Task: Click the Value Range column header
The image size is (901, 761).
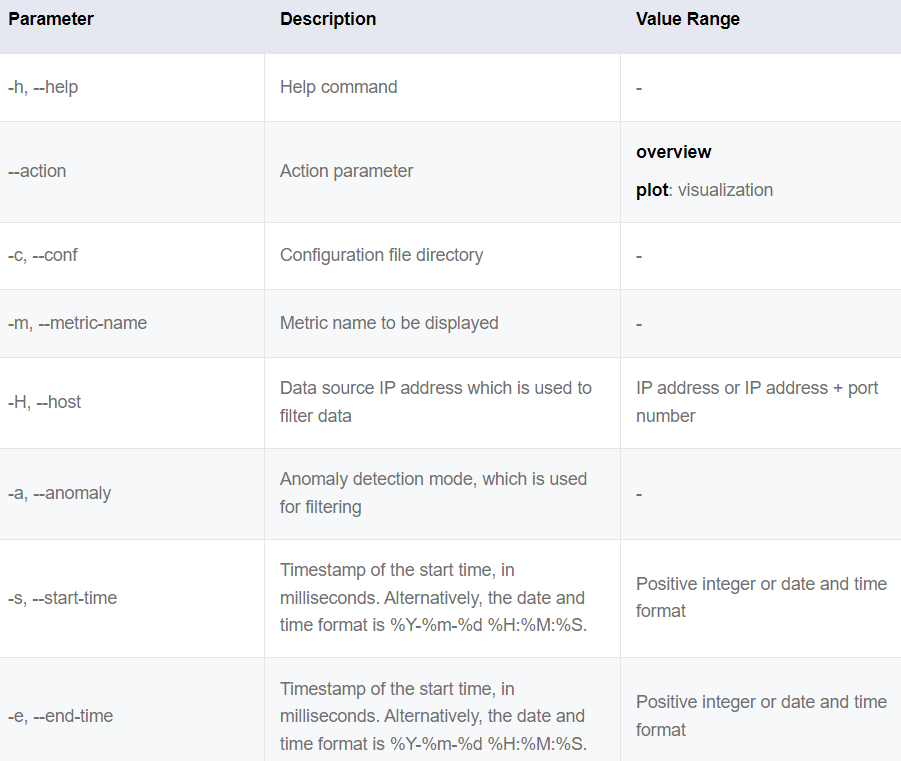Action: tap(688, 20)
